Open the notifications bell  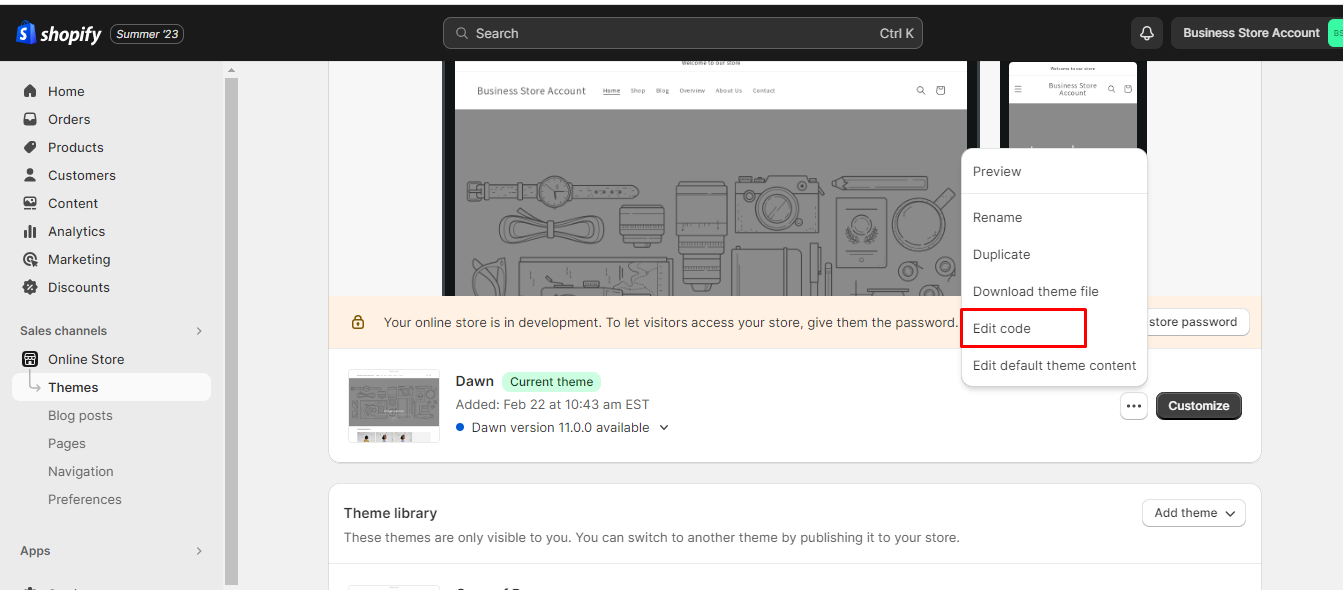click(x=1147, y=33)
